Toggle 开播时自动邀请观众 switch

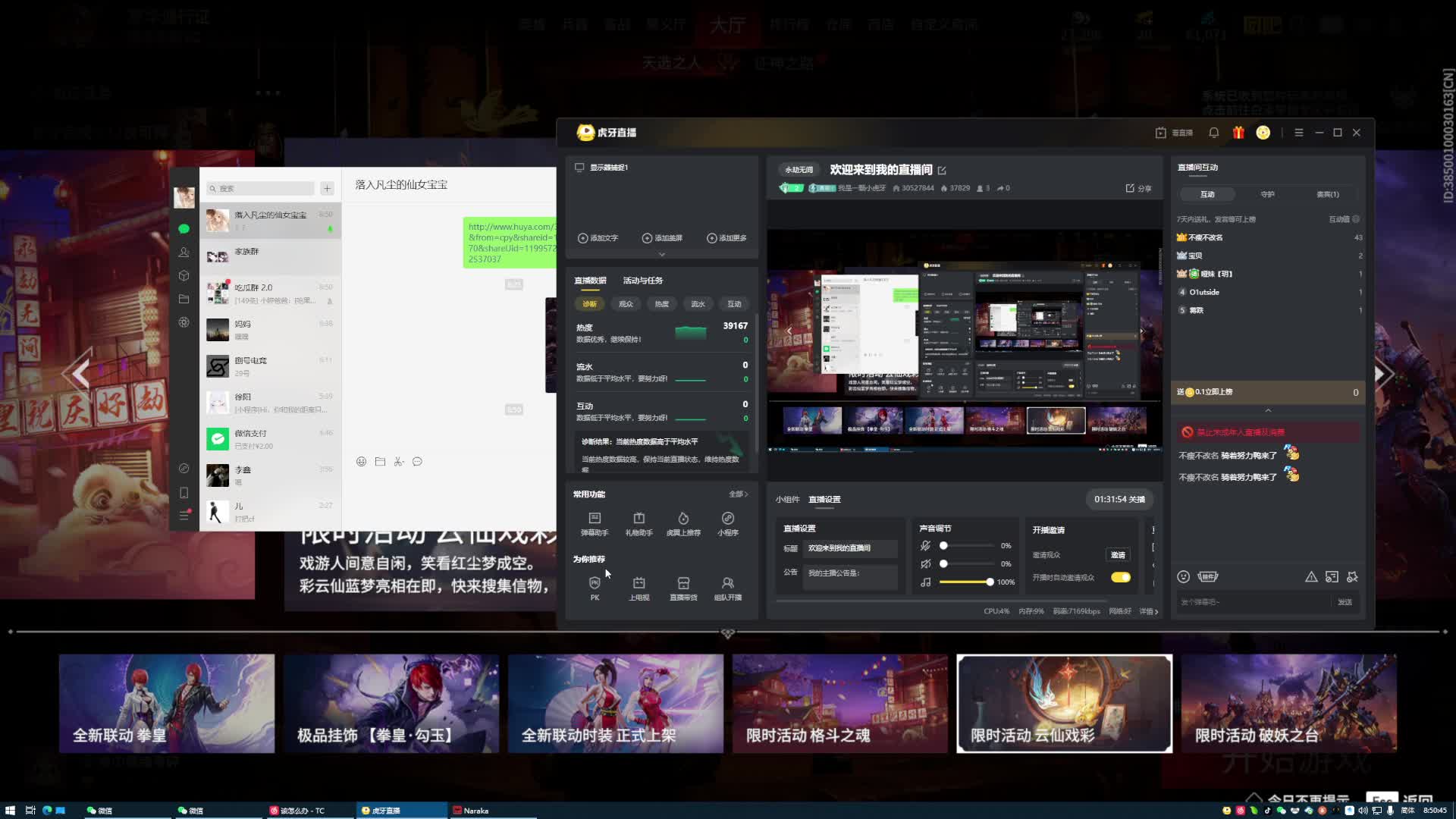(1120, 578)
